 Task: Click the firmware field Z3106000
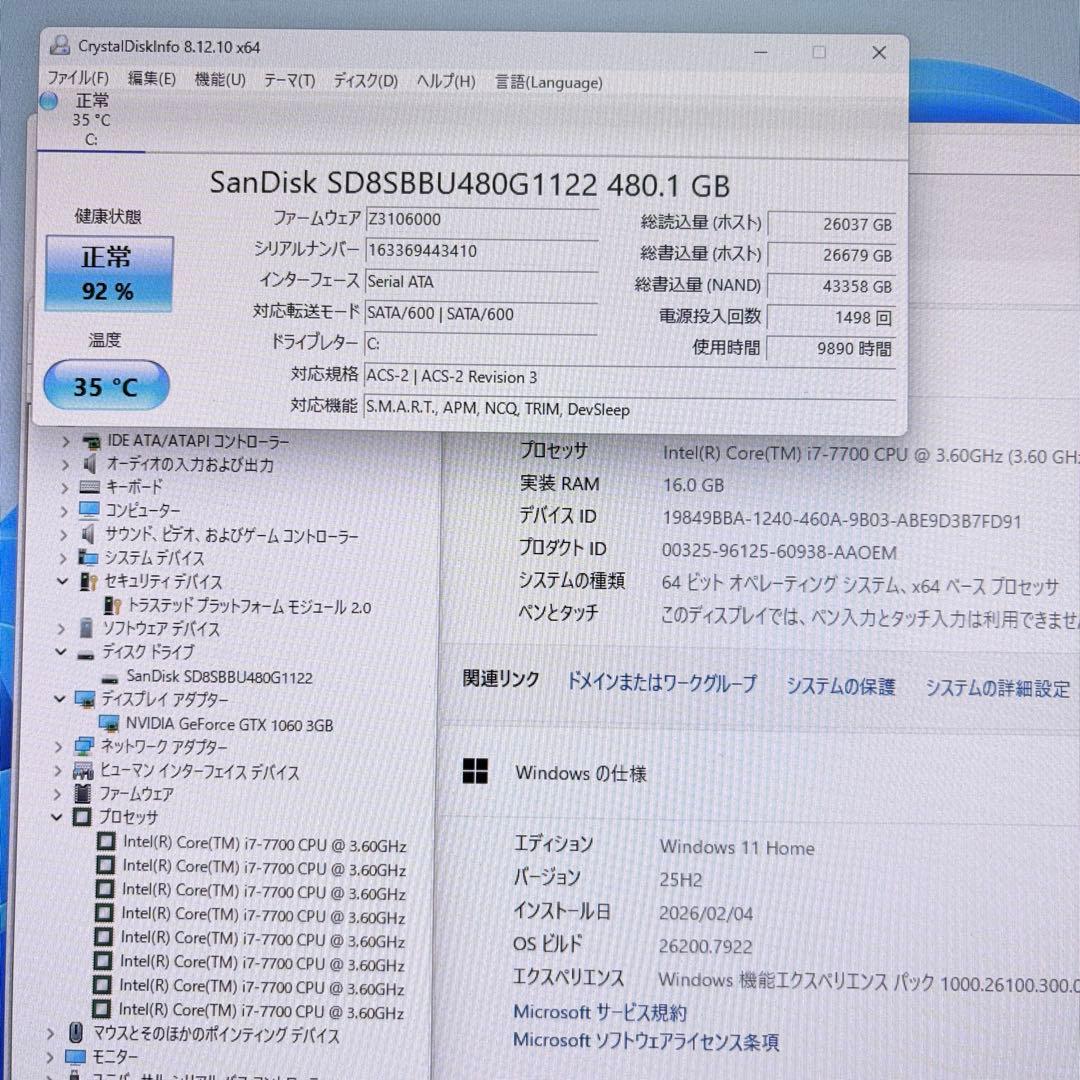tap(481, 220)
